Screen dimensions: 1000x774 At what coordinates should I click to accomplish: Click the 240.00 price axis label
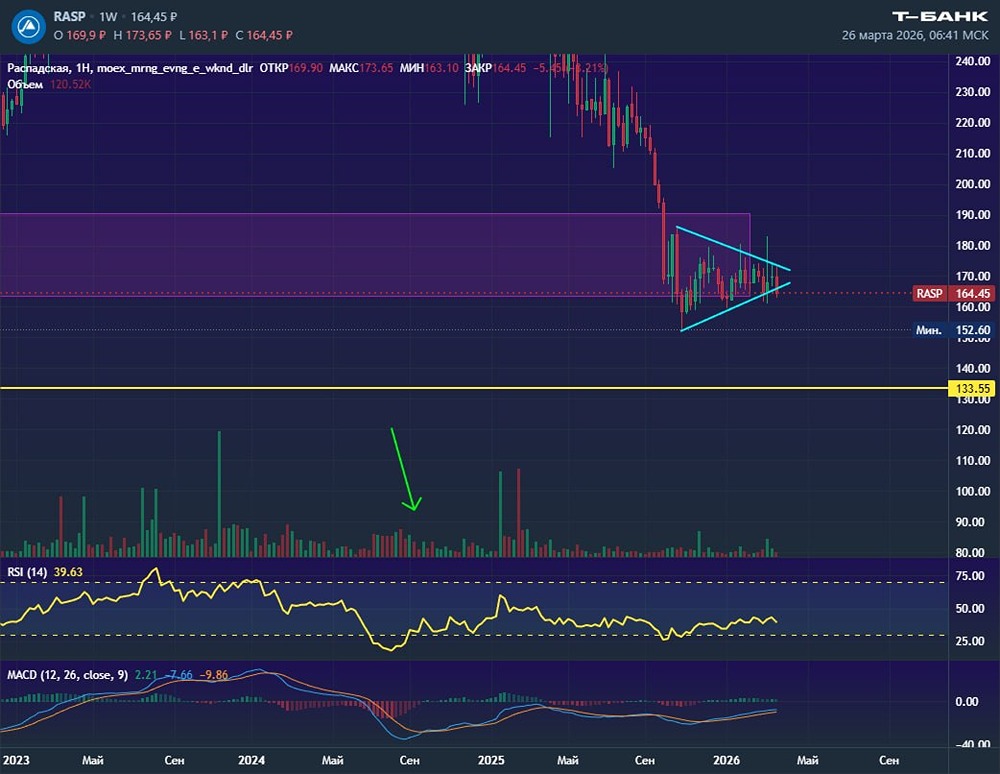973,61
